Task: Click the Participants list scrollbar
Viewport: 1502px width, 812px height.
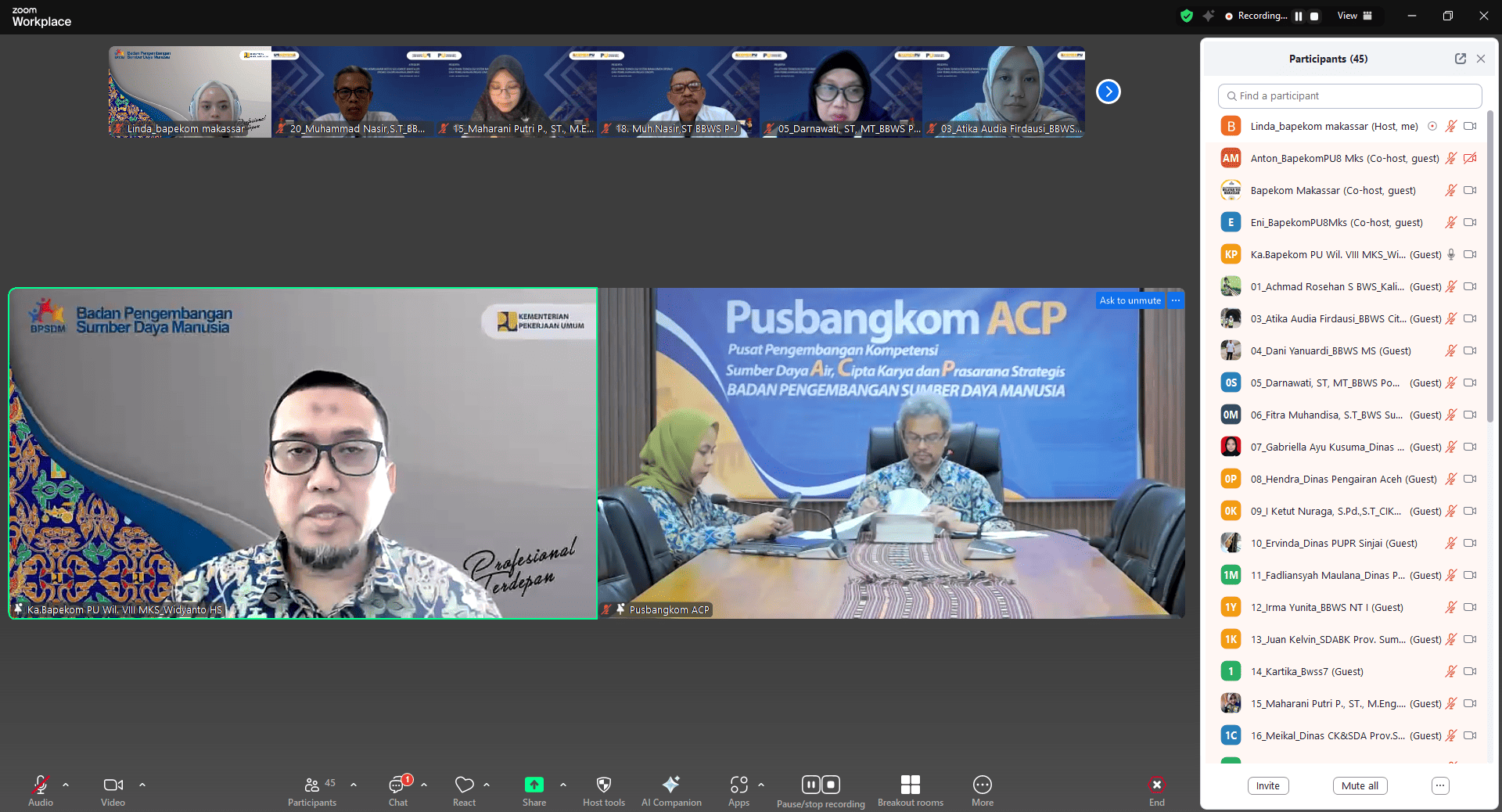Action: pos(1489,266)
